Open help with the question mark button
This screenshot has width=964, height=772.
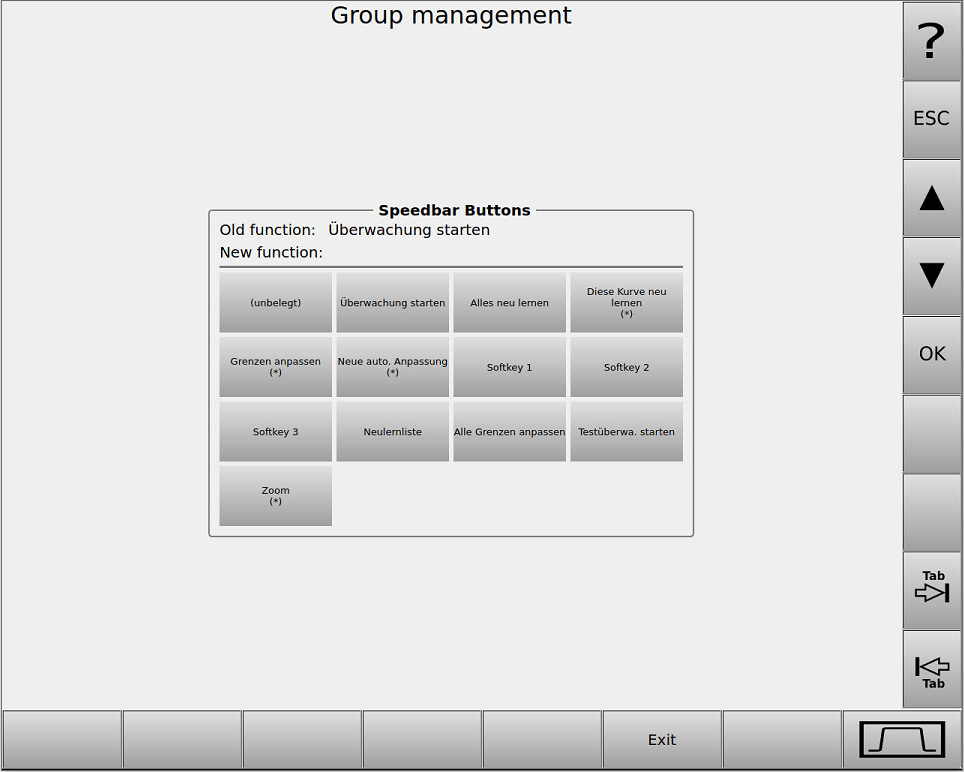pos(932,41)
